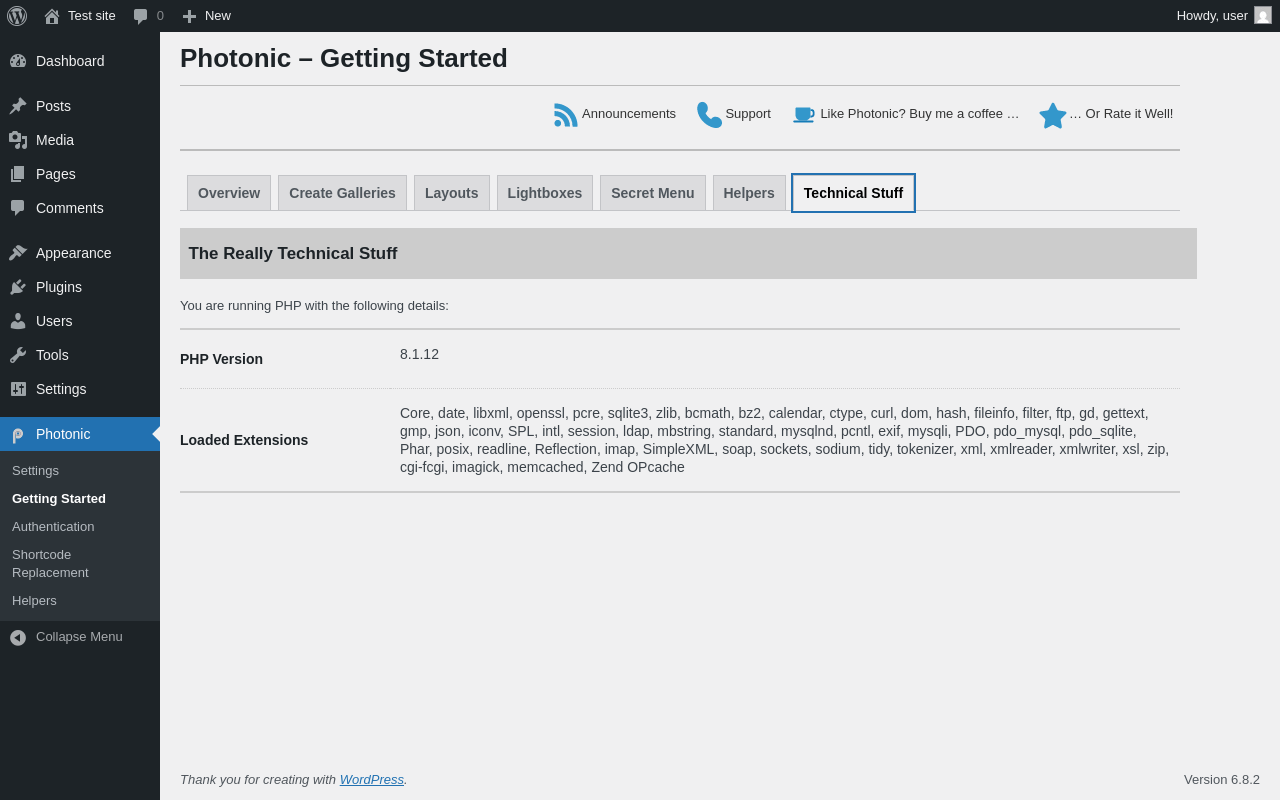Click the Appearance paintbrush icon
Image resolution: width=1280 pixels, height=800 pixels.
(x=18, y=253)
